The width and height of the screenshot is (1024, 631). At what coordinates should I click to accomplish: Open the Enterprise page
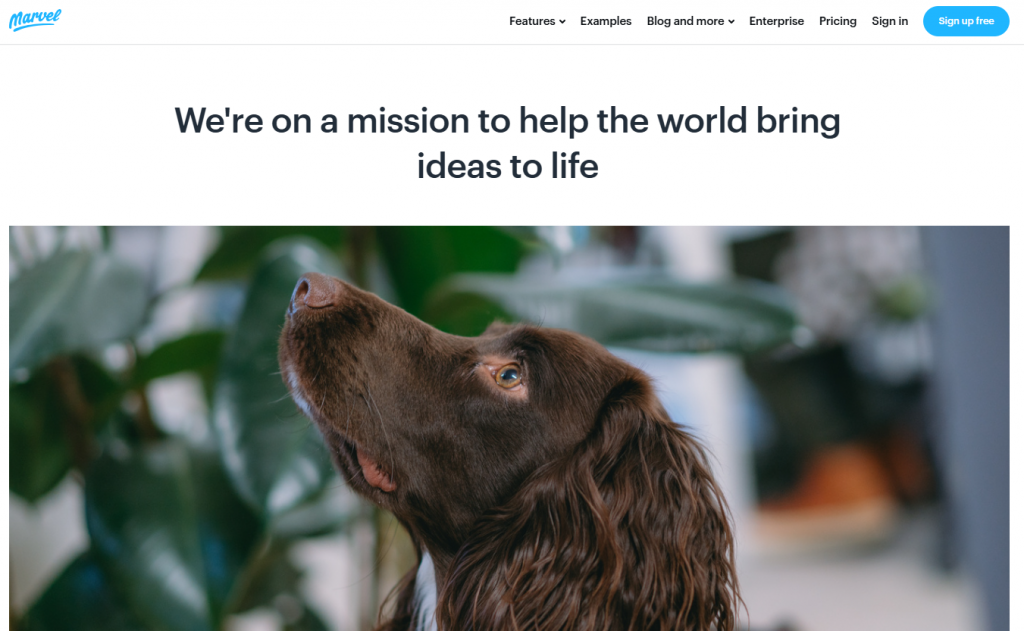[x=776, y=21]
